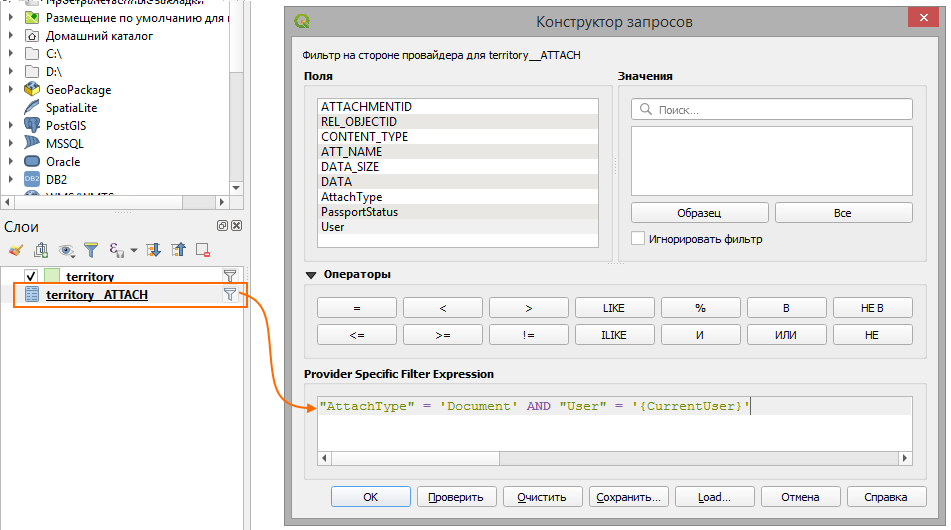The width and height of the screenshot is (951, 530).
Task: Open the expression filter dropdown arrow
Action: coord(133,250)
